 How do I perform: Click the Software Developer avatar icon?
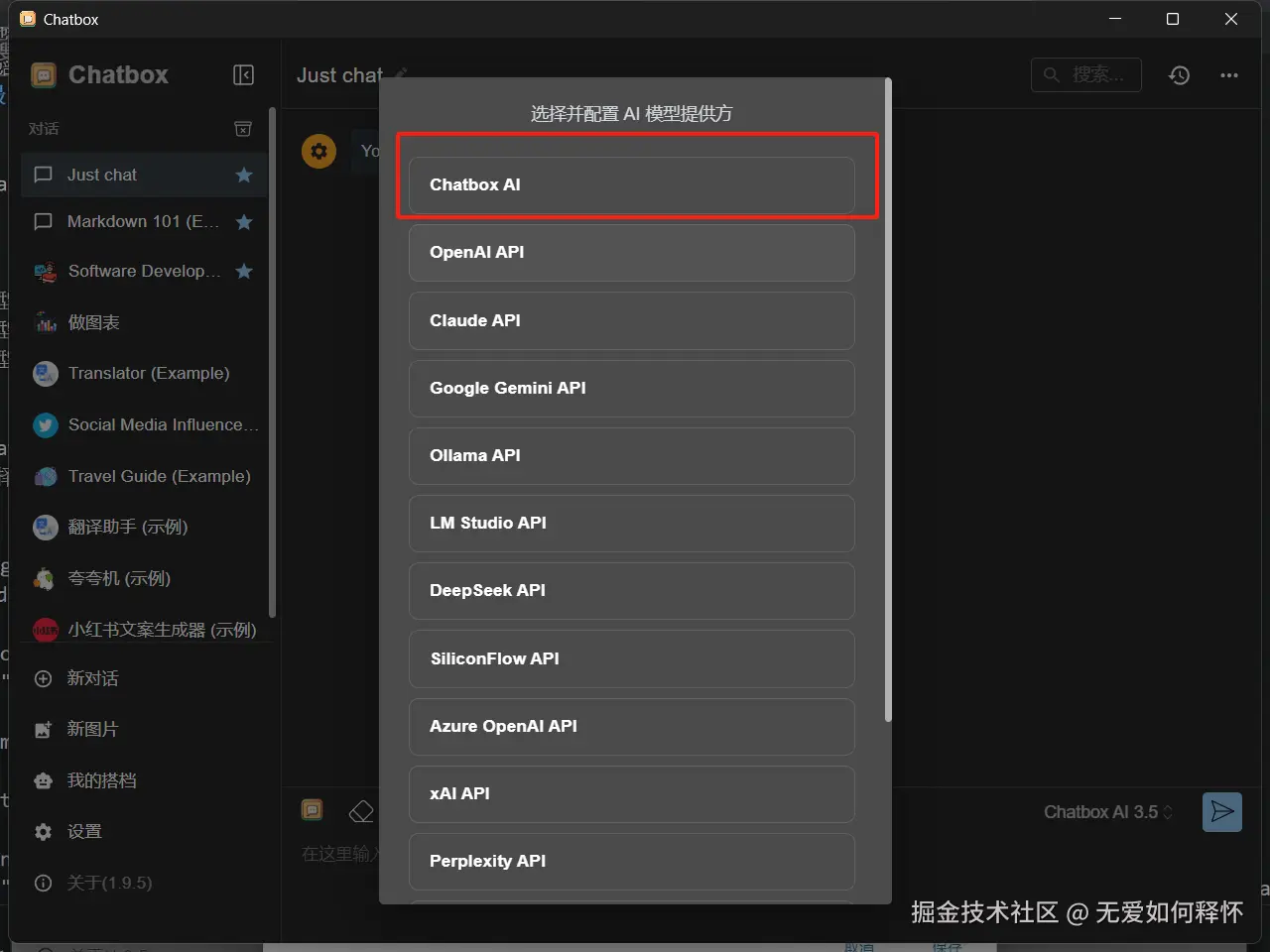(46, 271)
